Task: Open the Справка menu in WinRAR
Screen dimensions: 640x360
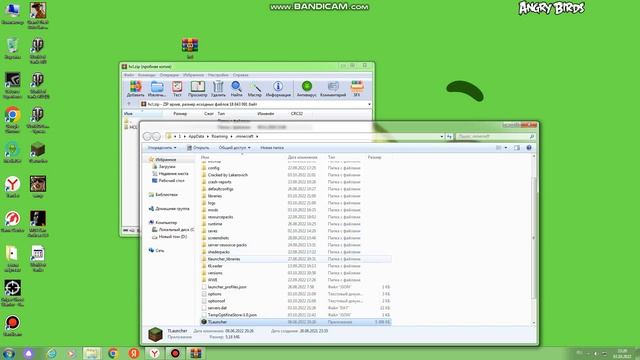Action: [x=240, y=75]
